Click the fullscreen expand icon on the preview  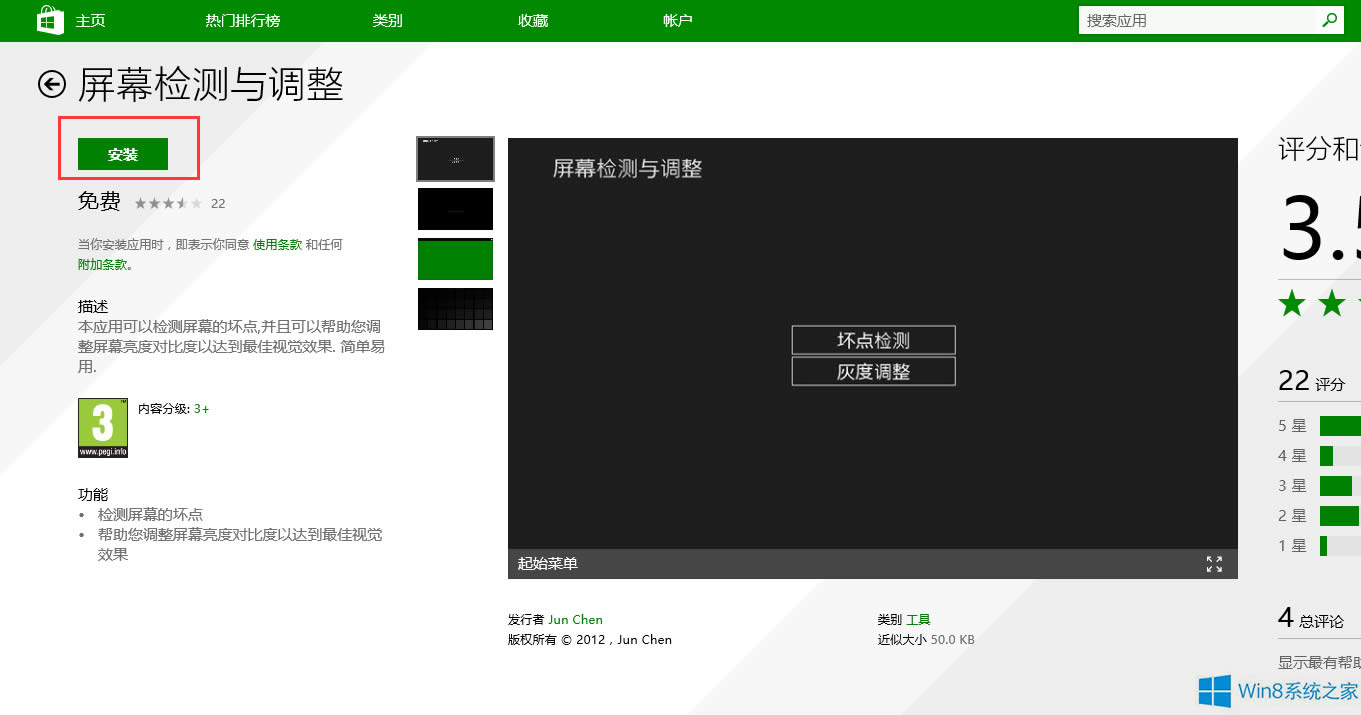[1215, 564]
